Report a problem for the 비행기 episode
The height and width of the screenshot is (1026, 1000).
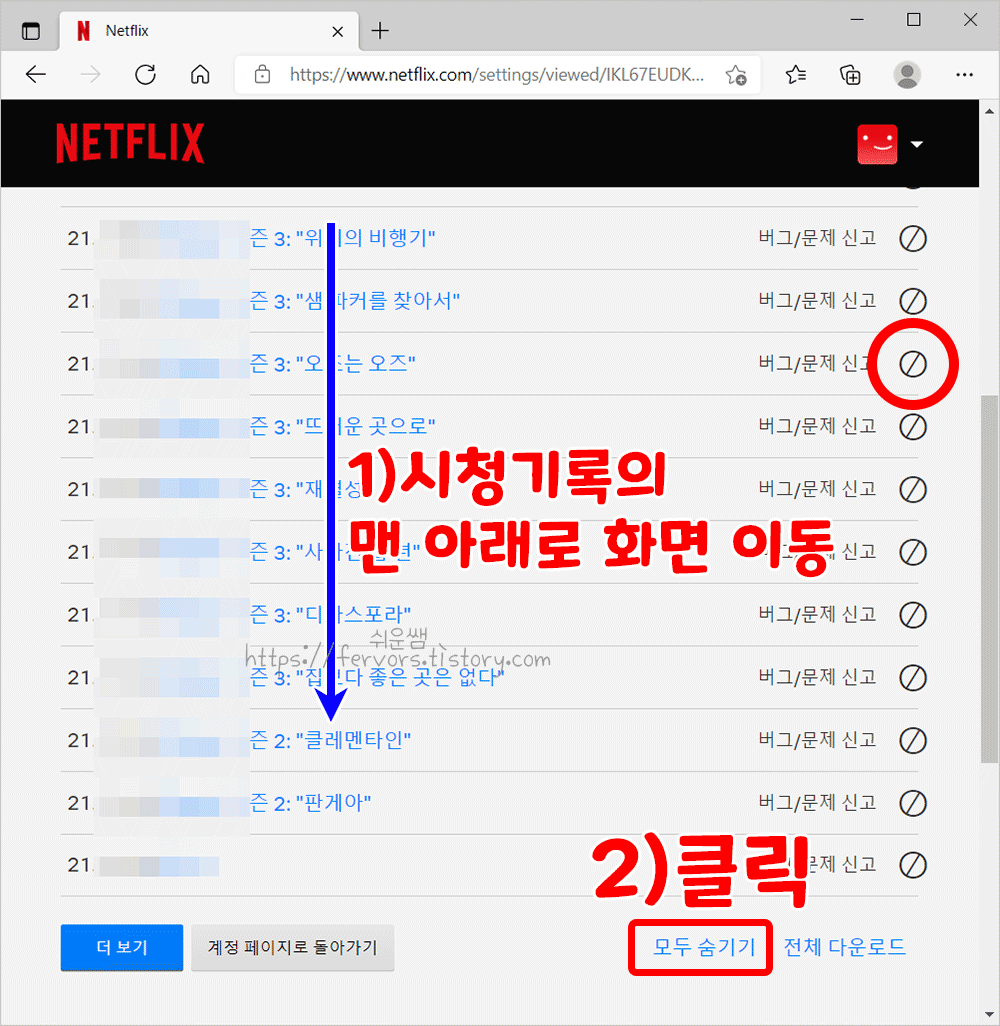coord(817,238)
